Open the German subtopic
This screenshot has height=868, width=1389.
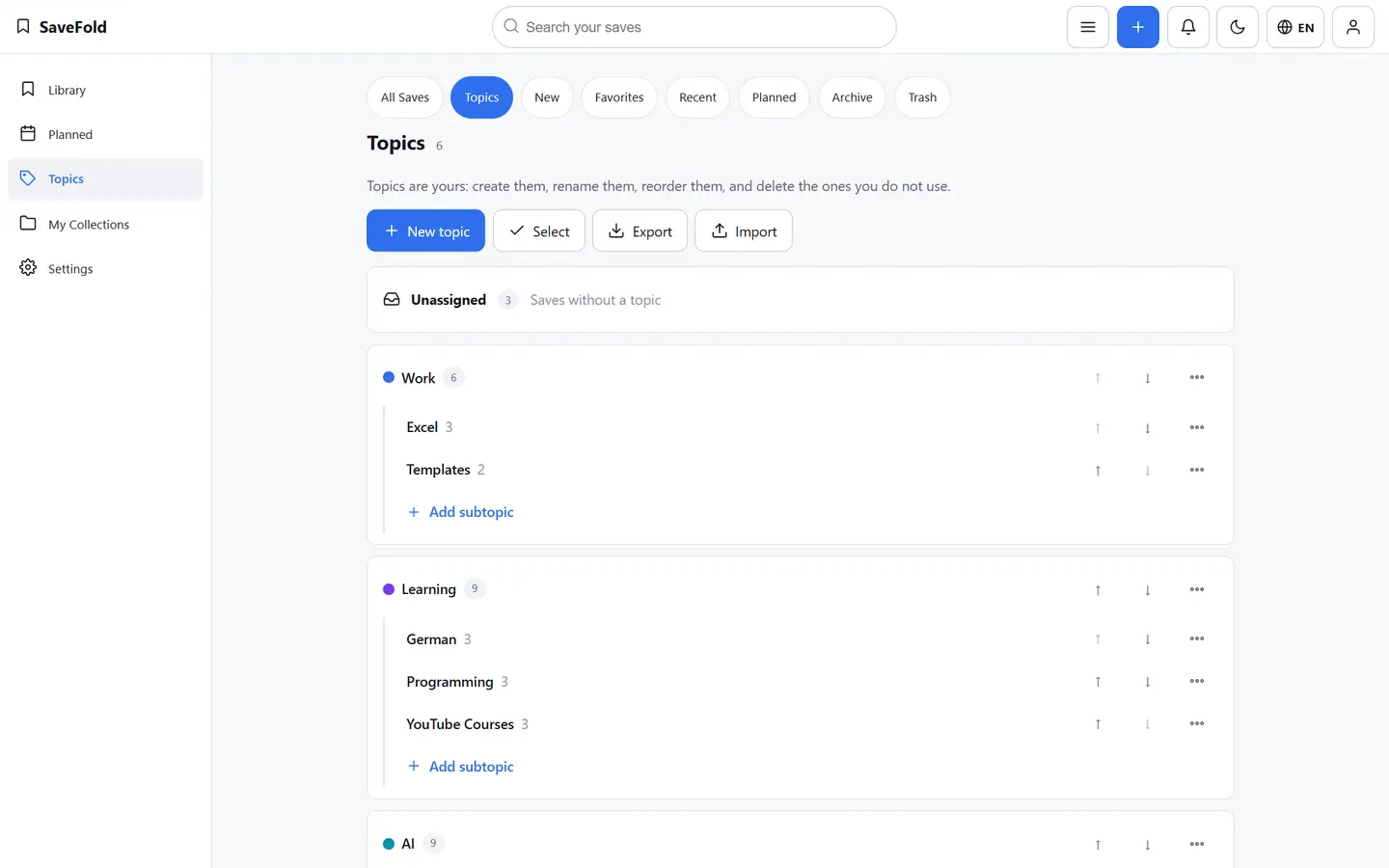431,639
